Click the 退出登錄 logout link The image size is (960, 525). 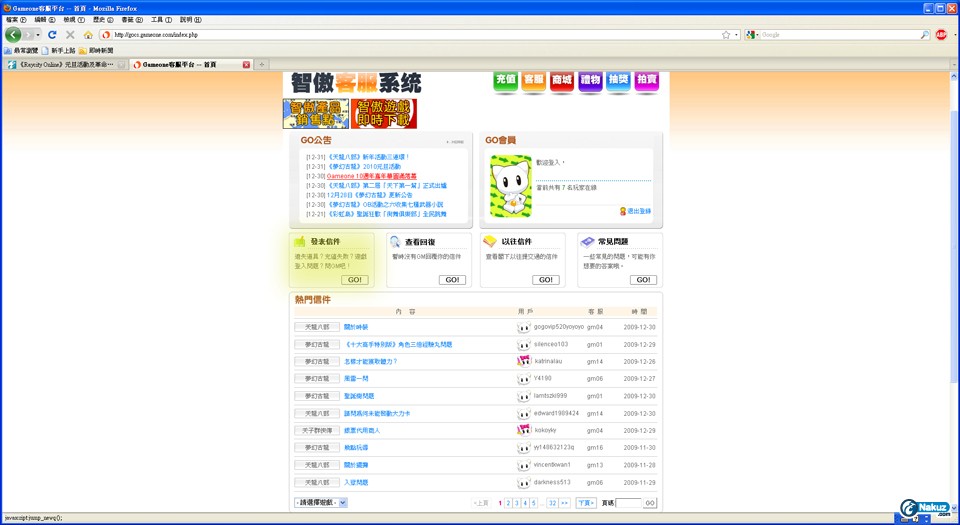pos(638,211)
